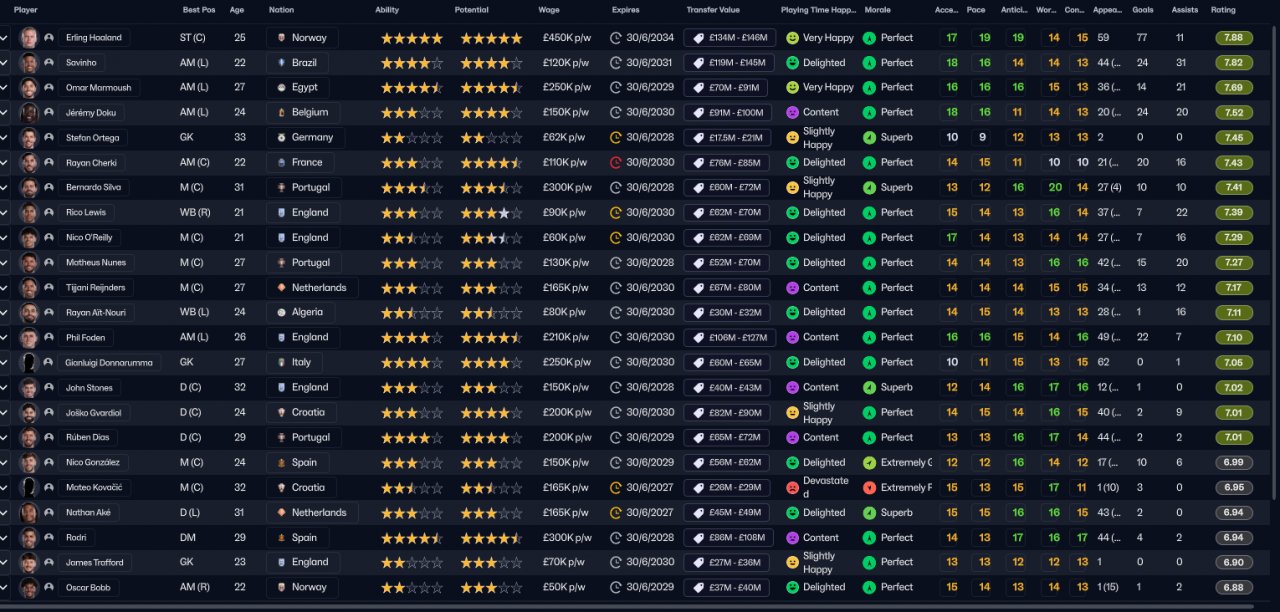Click Savinho's 7.82 rating pill
The height and width of the screenshot is (612, 1280).
point(1233,63)
